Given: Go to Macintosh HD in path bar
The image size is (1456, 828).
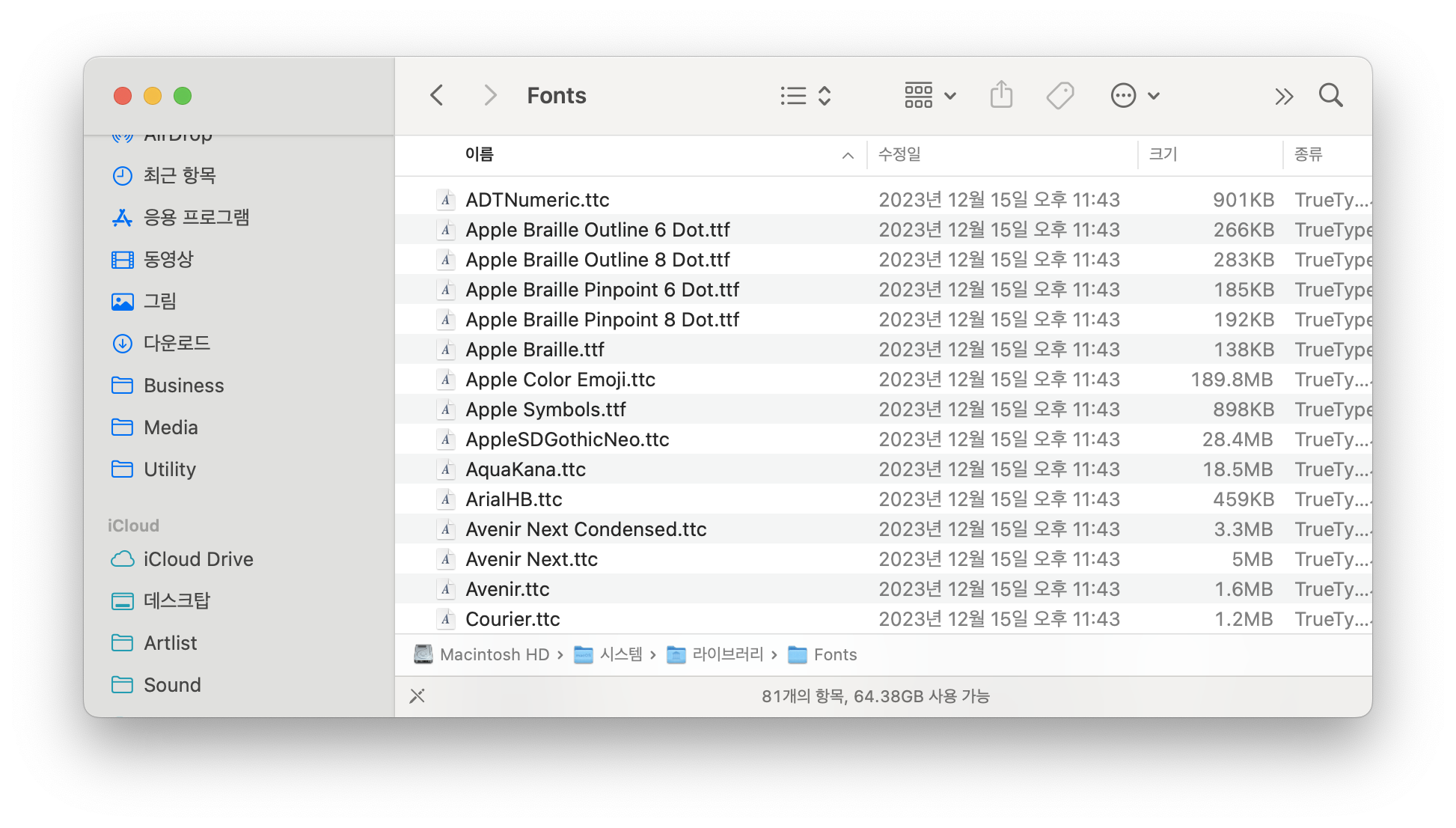Looking at the screenshot, I should [494, 655].
